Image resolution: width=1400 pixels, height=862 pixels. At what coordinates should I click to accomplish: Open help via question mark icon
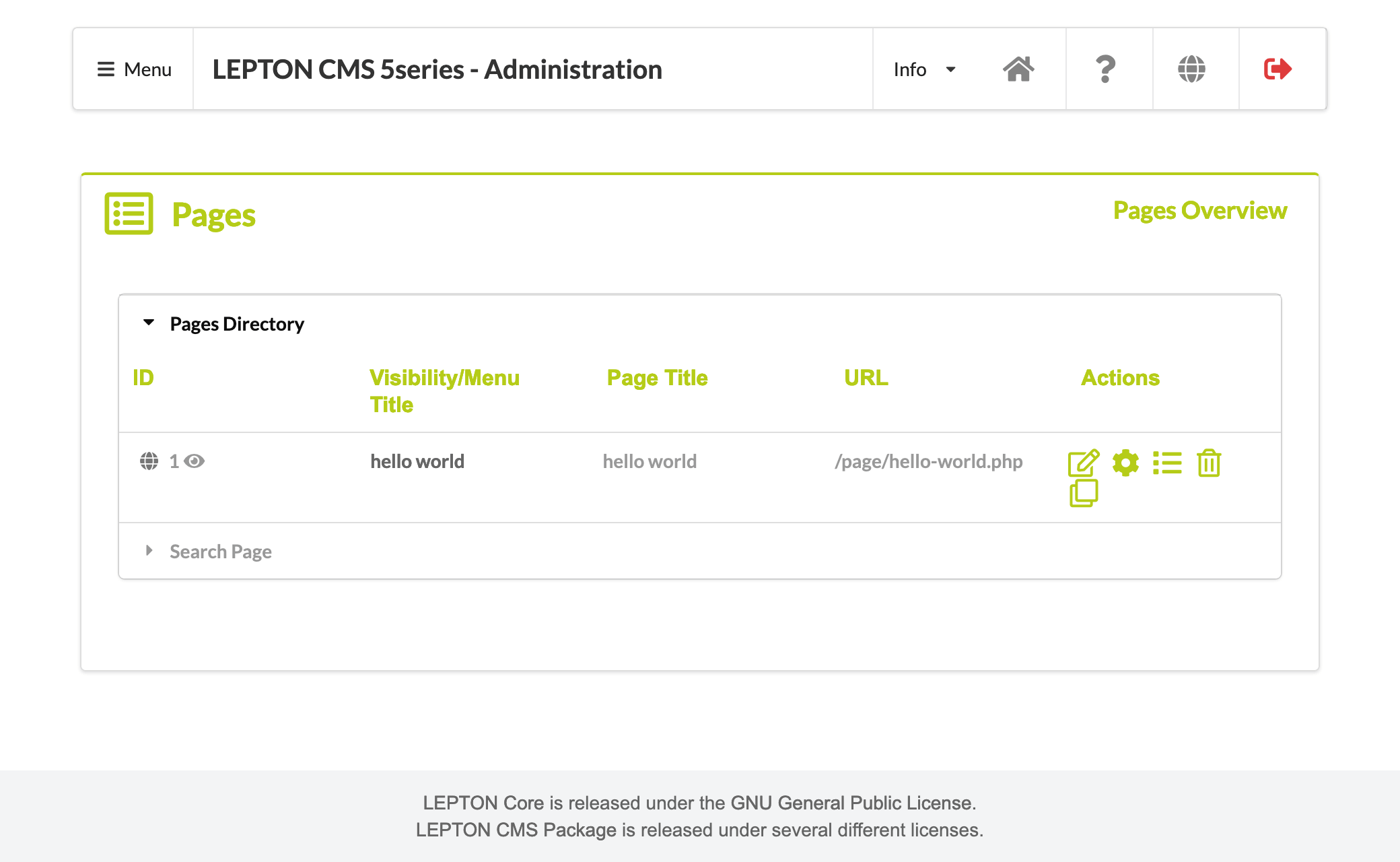(x=1105, y=69)
